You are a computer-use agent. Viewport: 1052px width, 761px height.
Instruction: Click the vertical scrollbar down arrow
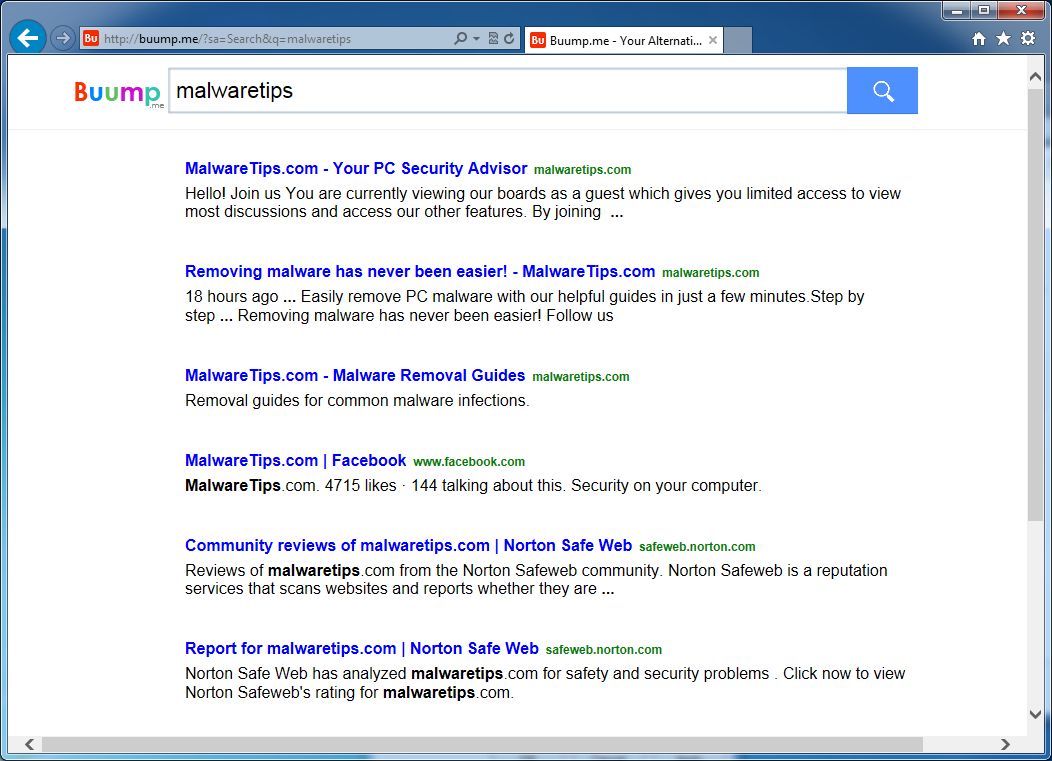coord(1035,715)
